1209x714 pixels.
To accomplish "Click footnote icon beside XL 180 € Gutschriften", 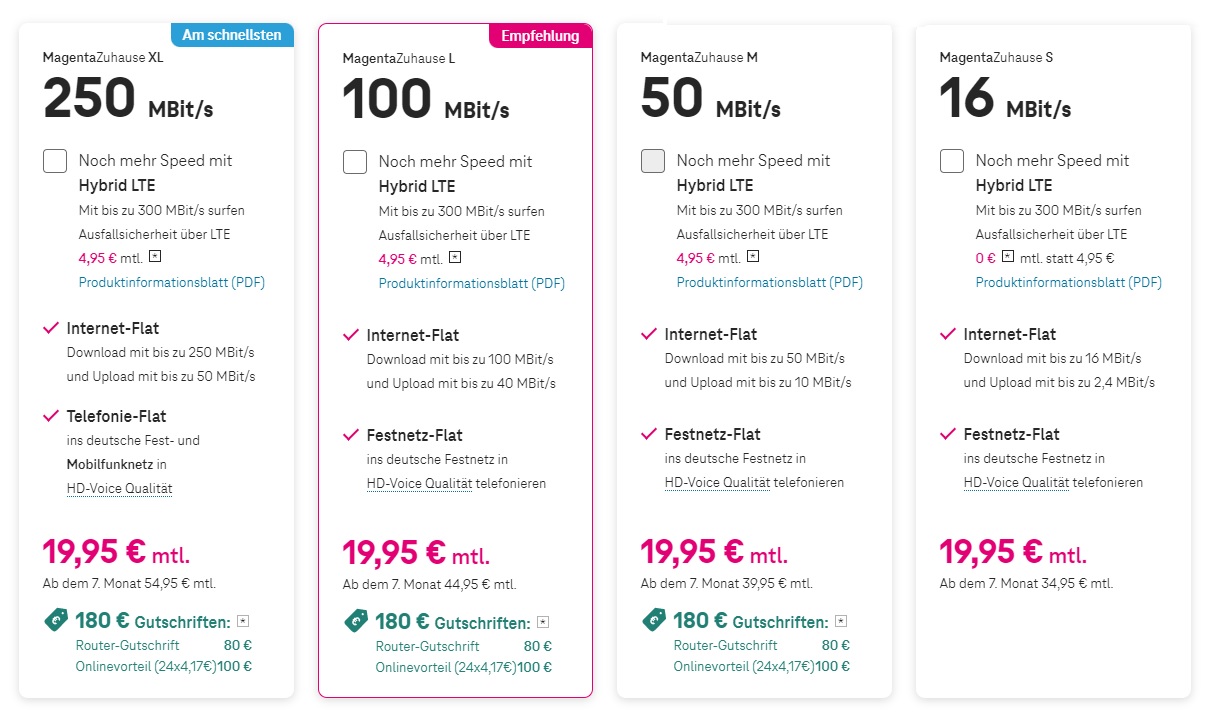I will tap(243, 621).
